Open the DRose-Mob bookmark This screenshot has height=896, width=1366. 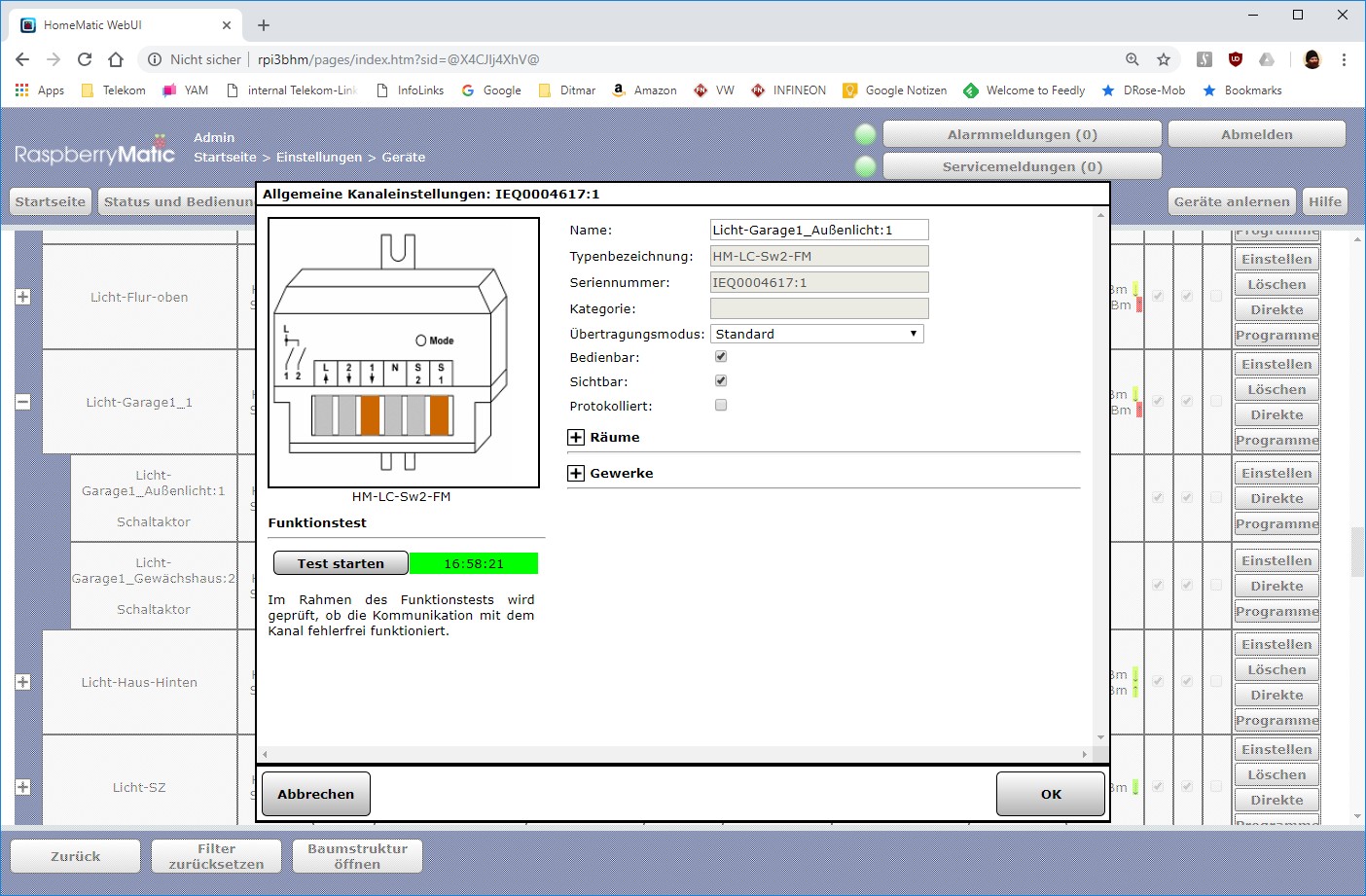click(x=1143, y=90)
